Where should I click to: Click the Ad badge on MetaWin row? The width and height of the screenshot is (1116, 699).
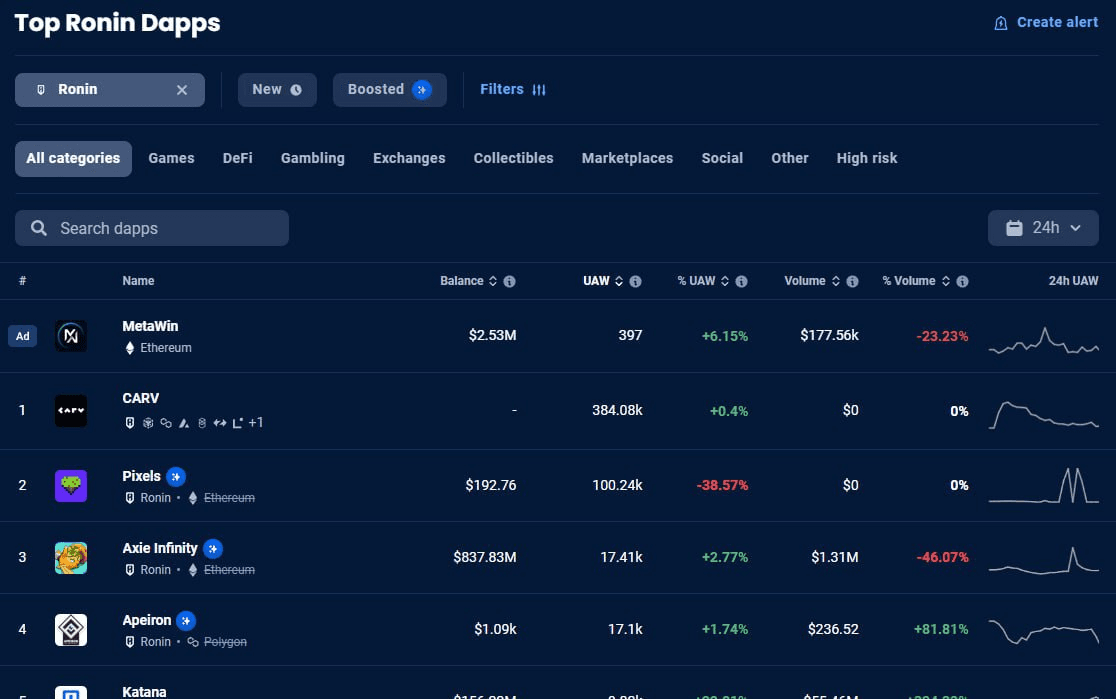[23, 336]
